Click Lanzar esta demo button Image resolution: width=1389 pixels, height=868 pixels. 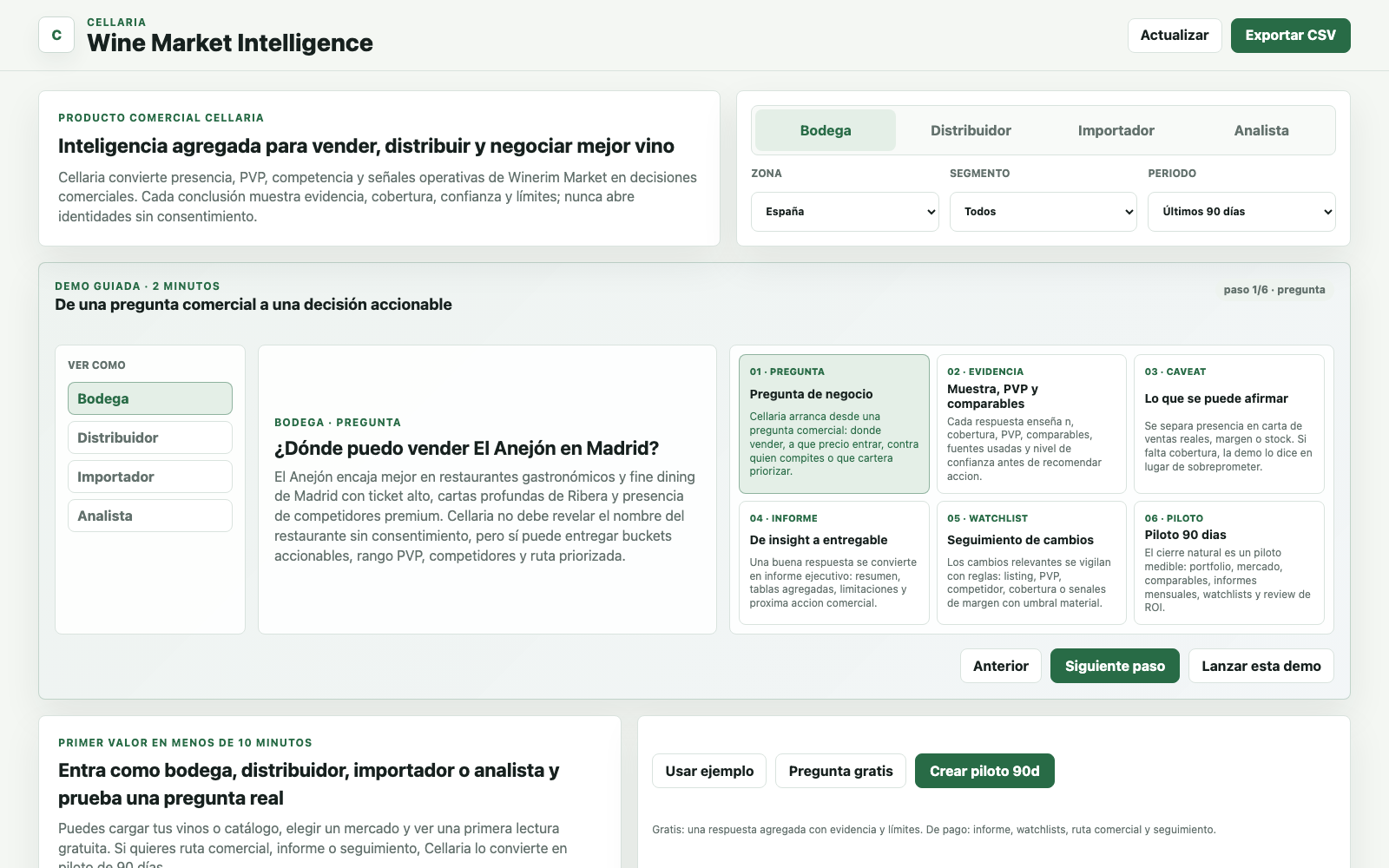(1261, 666)
